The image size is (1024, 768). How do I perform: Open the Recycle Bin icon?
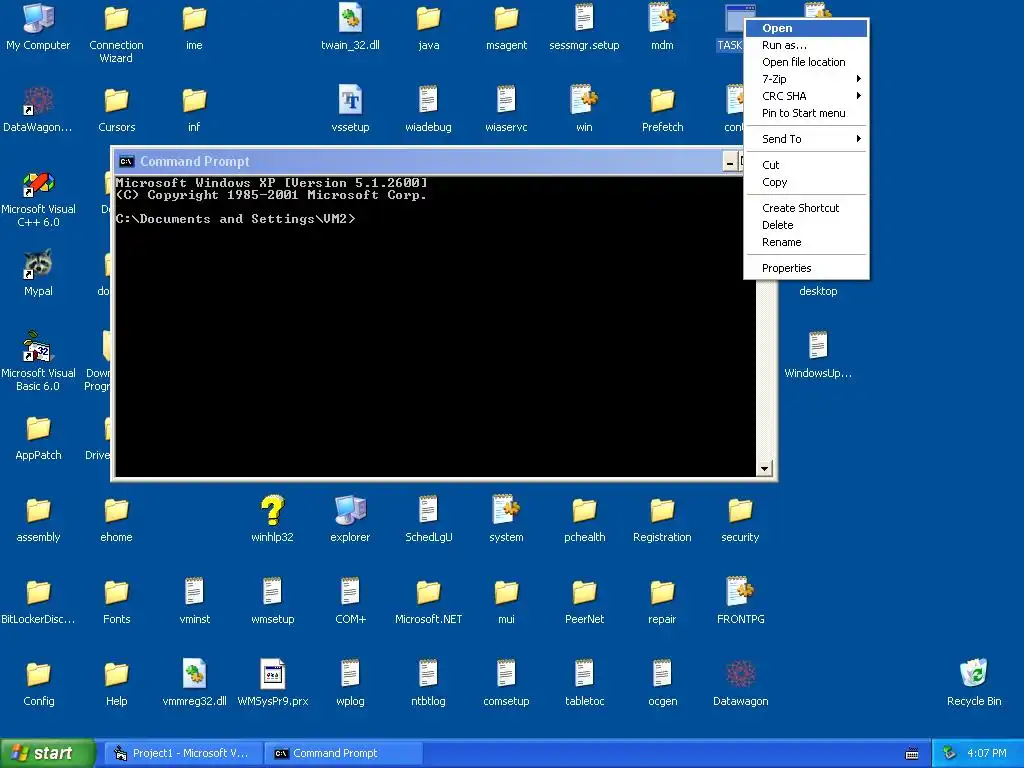pos(974,675)
